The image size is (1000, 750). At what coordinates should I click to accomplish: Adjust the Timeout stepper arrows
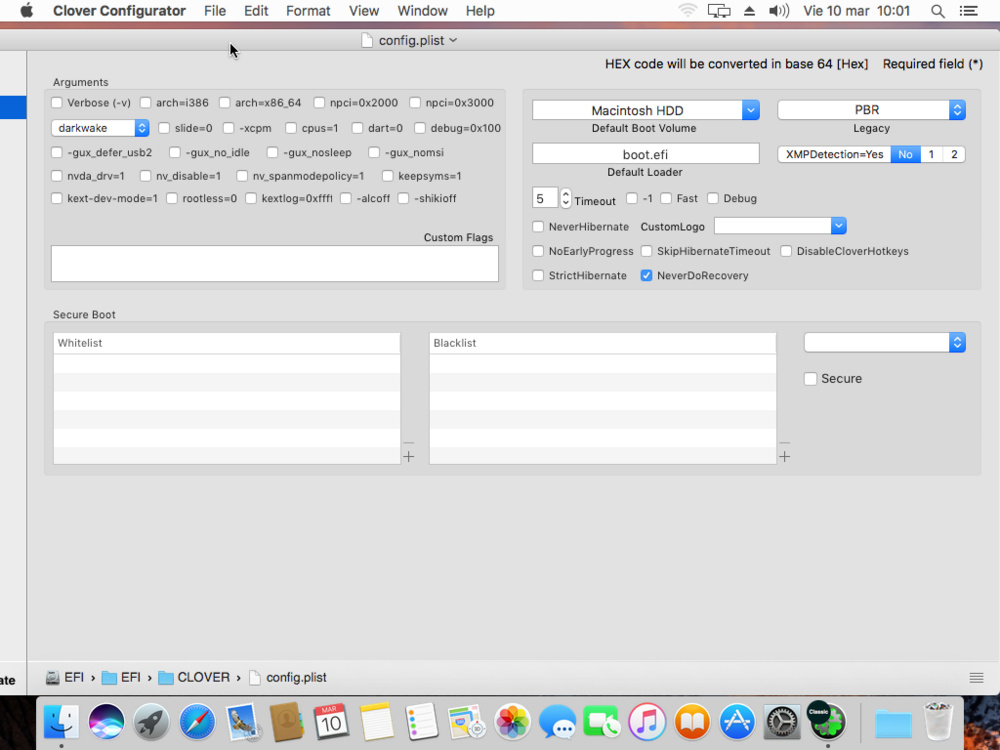click(x=566, y=198)
